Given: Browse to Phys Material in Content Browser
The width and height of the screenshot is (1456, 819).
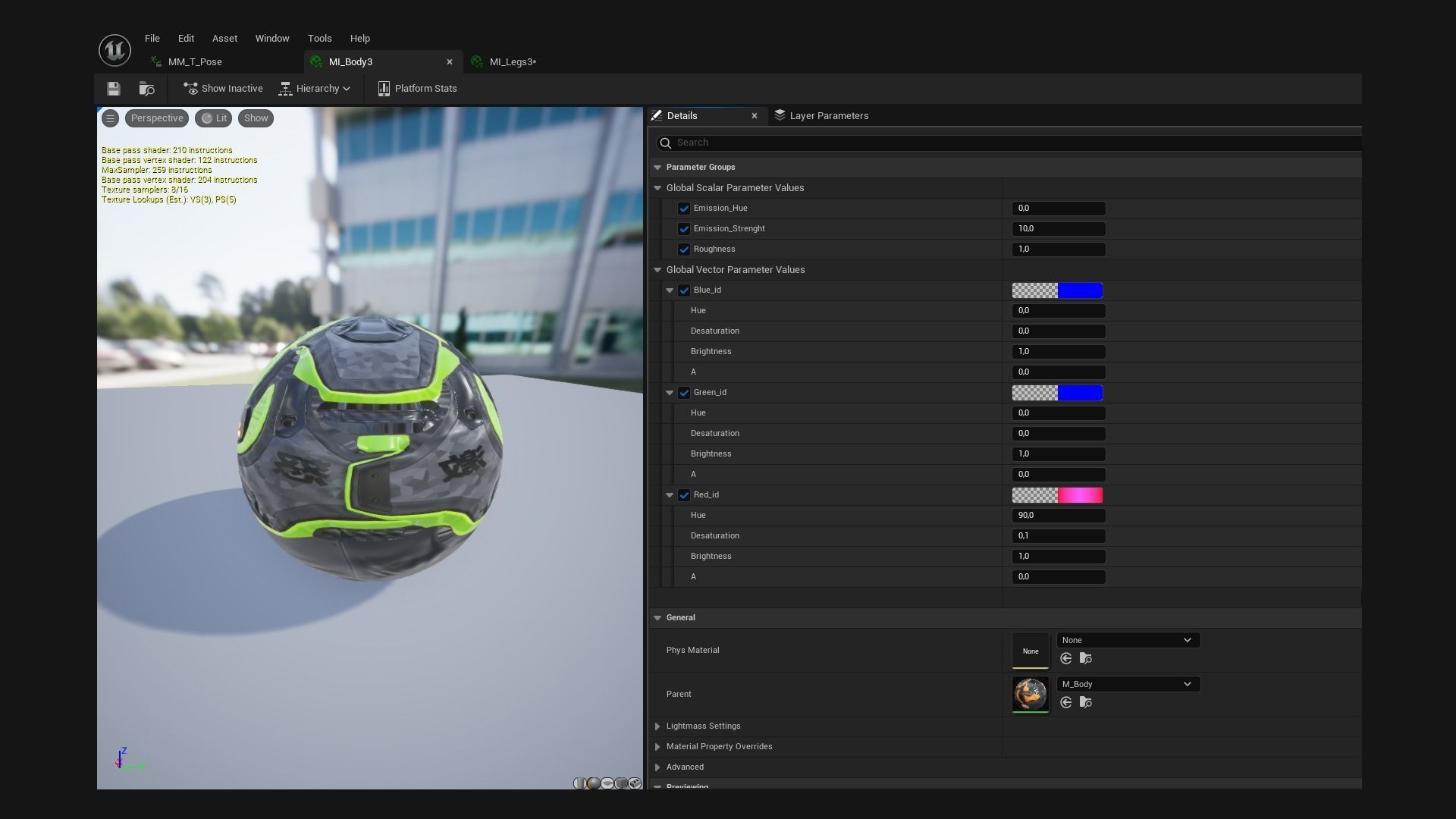Looking at the screenshot, I should (x=1086, y=658).
